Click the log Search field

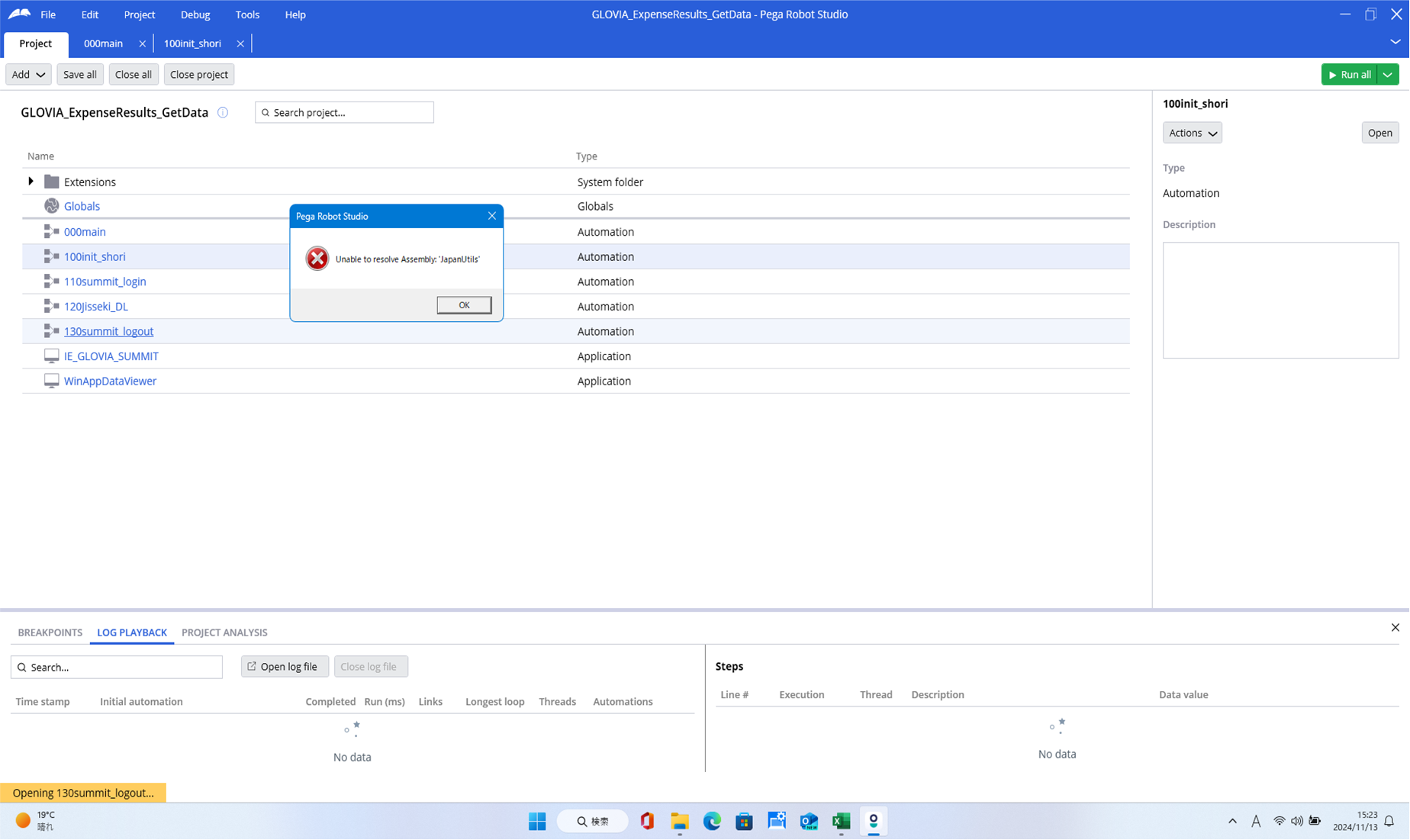117,667
